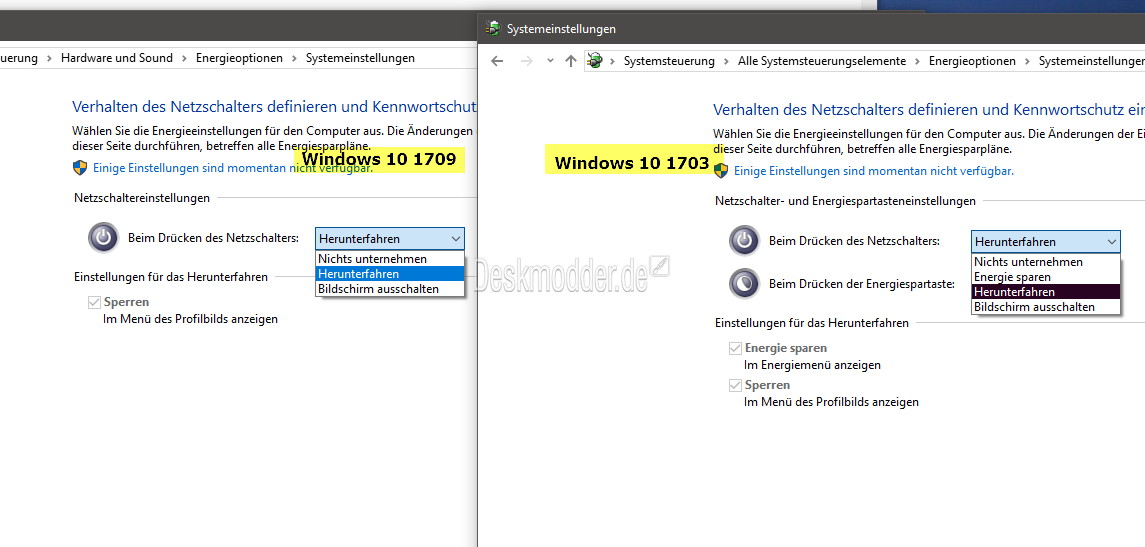This screenshot has height=547, width=1145.
Task: Expand chevron after Hardware und Sound breadcrumb
Action: 185,58
